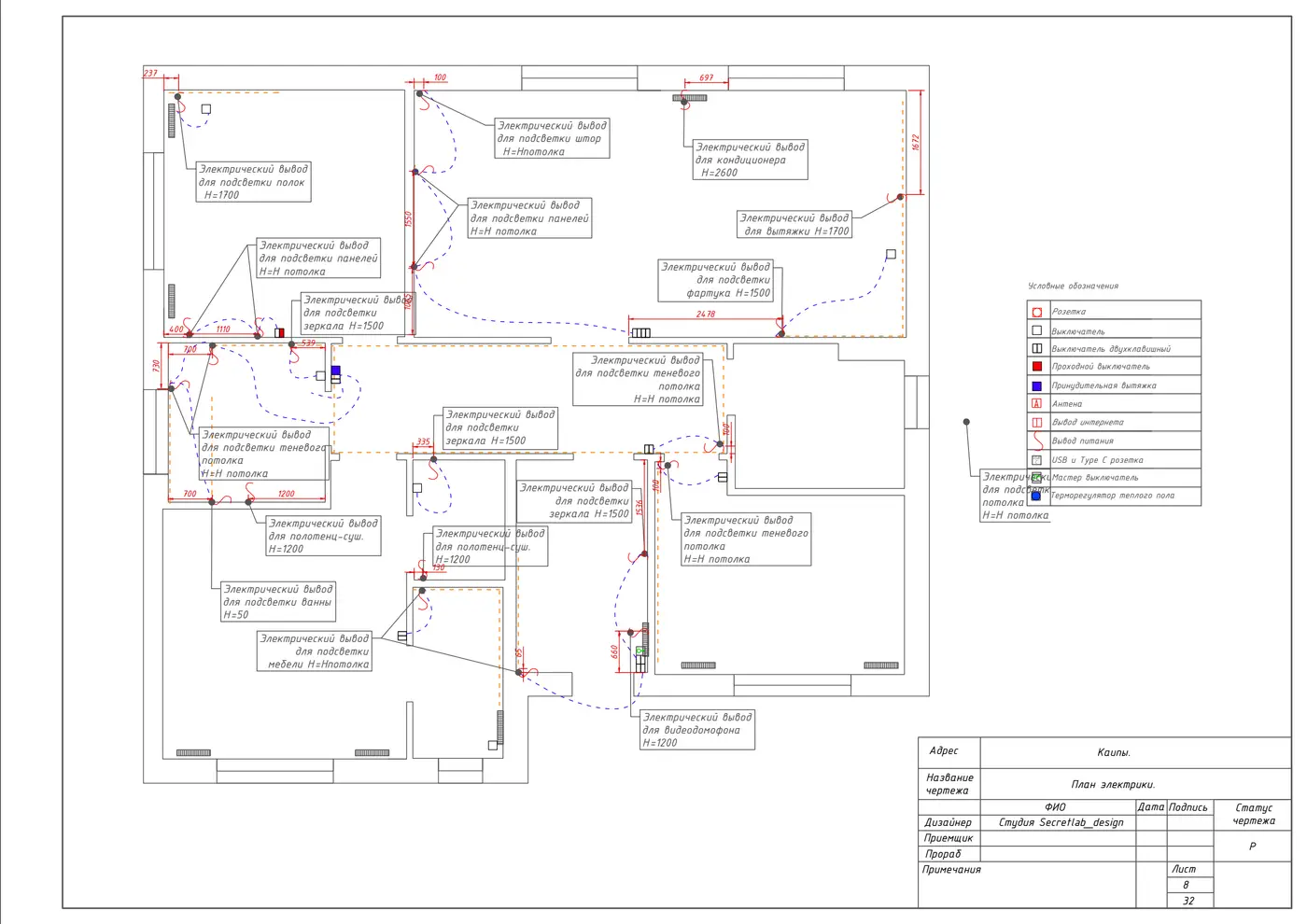Click the 'Подпись' column header
Viewport: 1307px width, 924px height.
point(1188,807)
